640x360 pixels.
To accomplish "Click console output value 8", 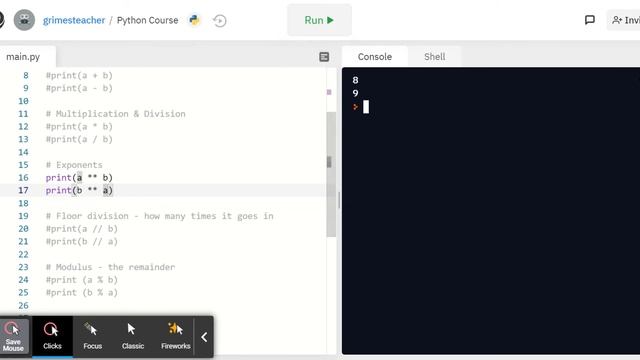I will pyautogui.click(x=355, y=80).
